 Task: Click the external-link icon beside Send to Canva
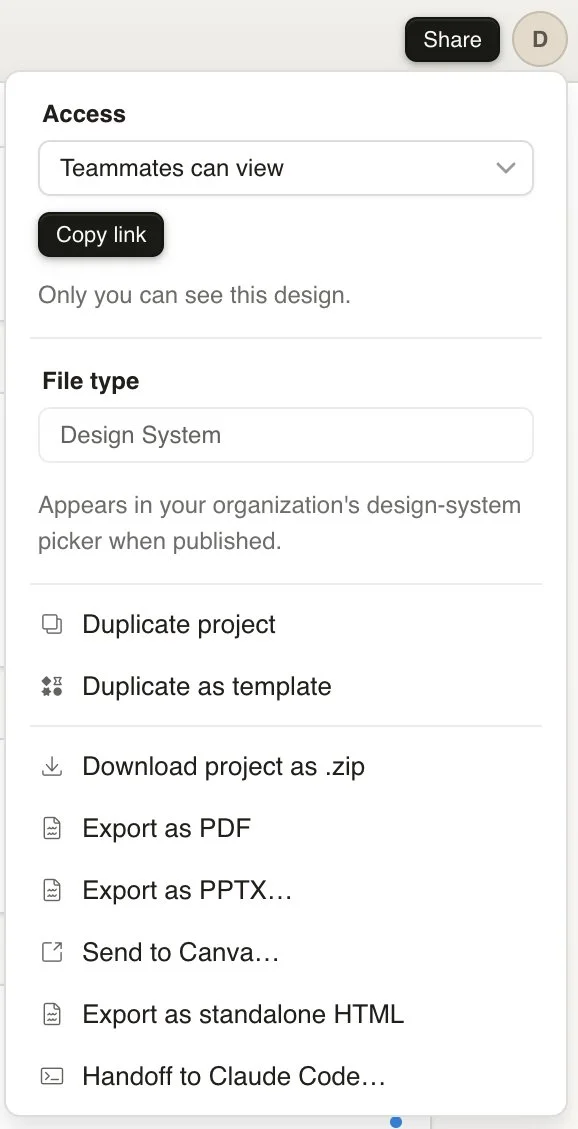pyautogui.click(x=52, y=952)
